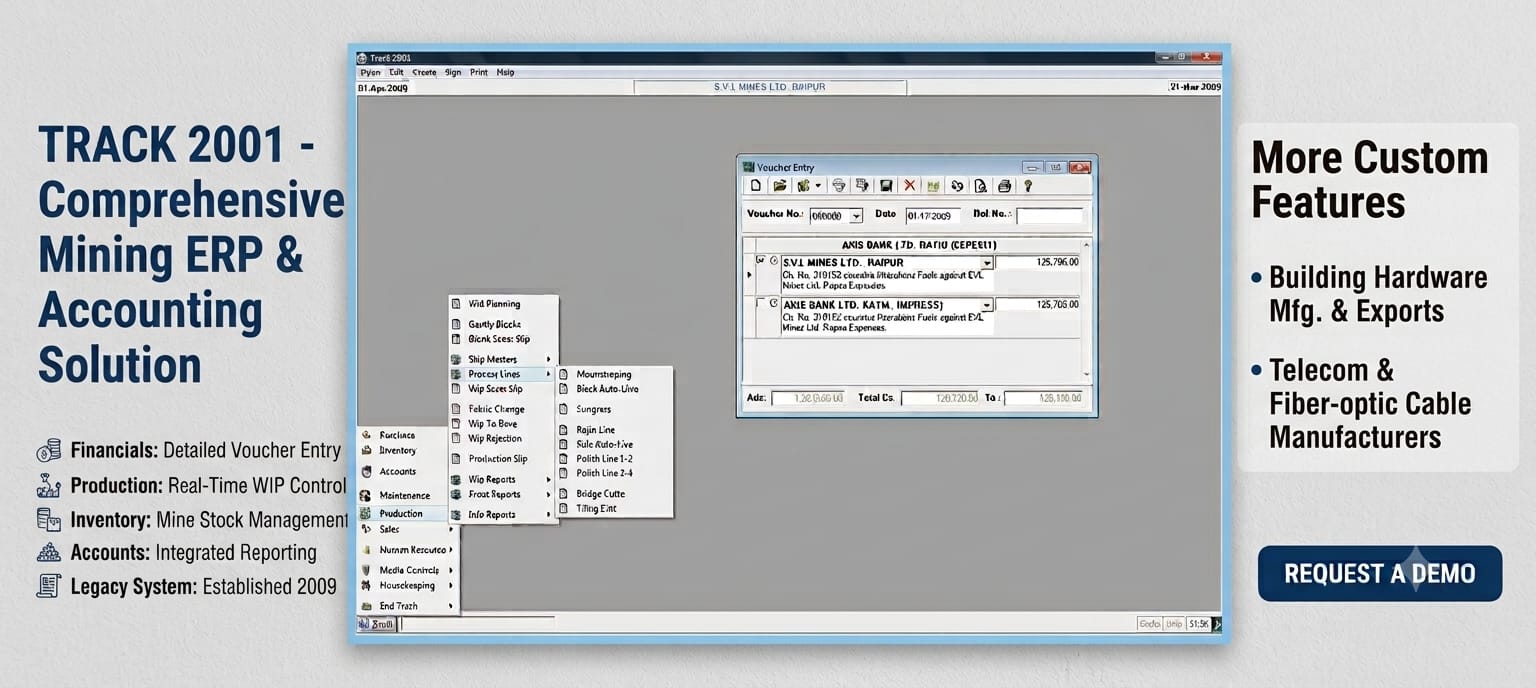
Task: Click the Accounts icon in the start menu
Action: coord(367,471)
